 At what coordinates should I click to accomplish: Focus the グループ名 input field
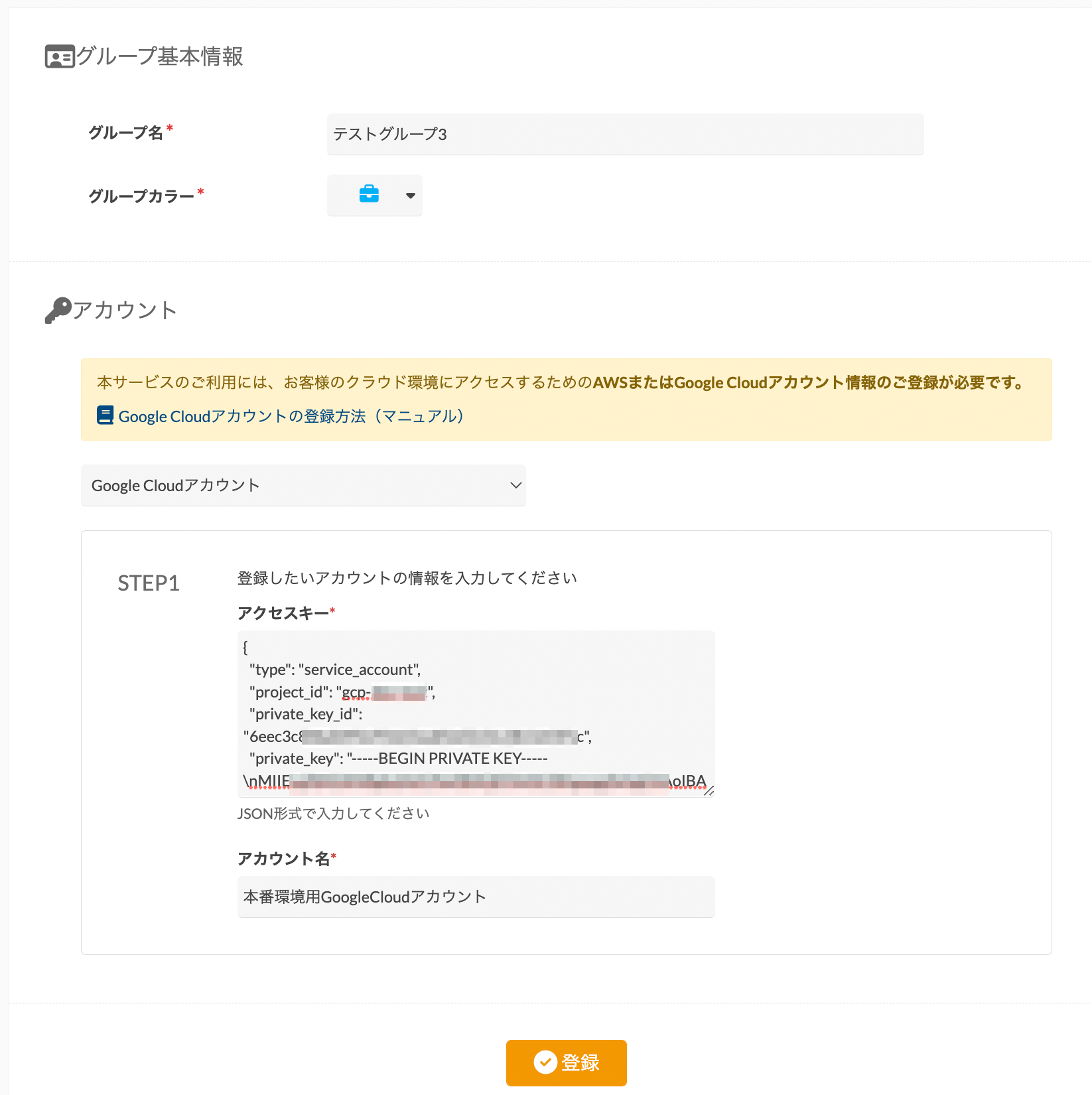[625, 134]
